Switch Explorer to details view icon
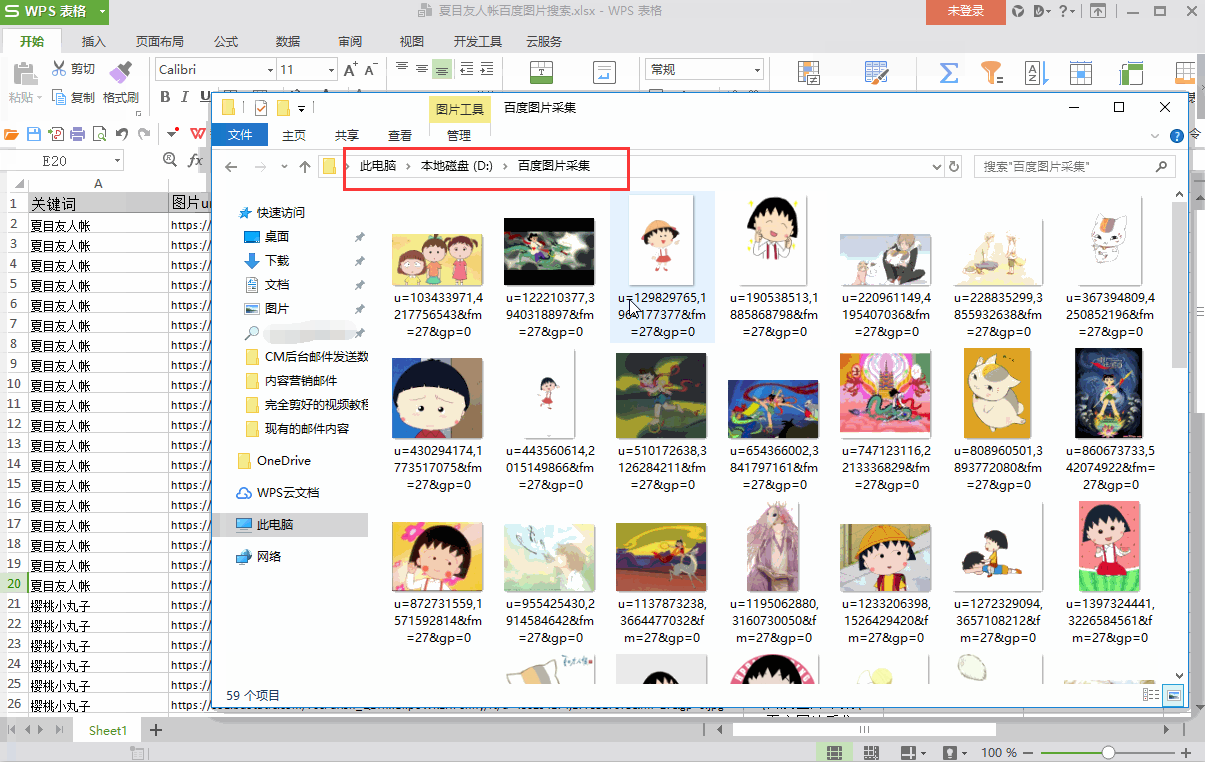The height and width of the screenshot is (762, 1205). (x=1151, y=694)
